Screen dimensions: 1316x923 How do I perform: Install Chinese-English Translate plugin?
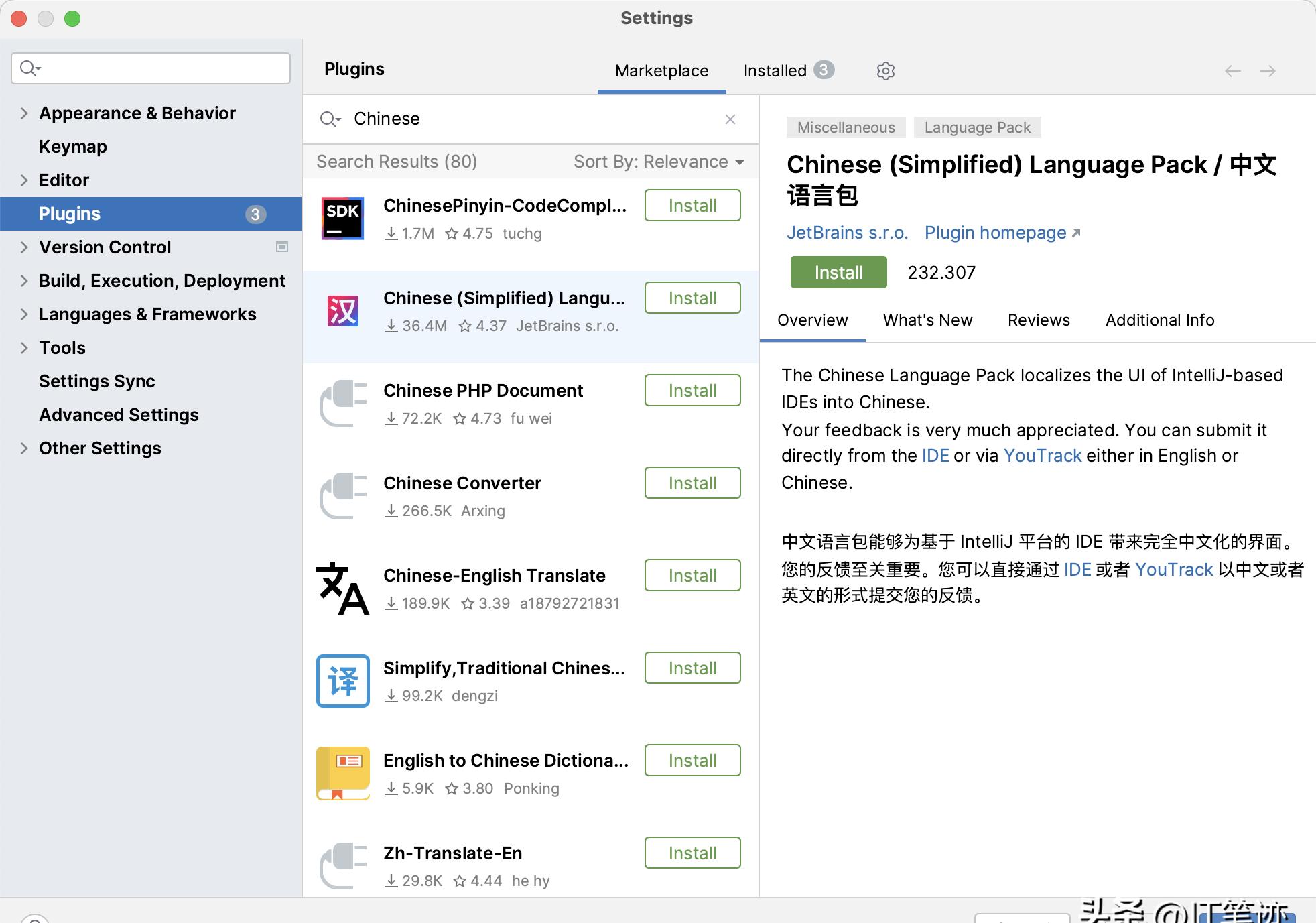692,575
